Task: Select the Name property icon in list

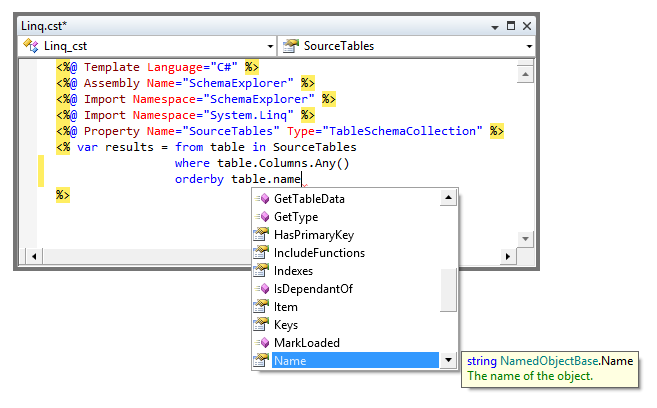Action: 261,360
